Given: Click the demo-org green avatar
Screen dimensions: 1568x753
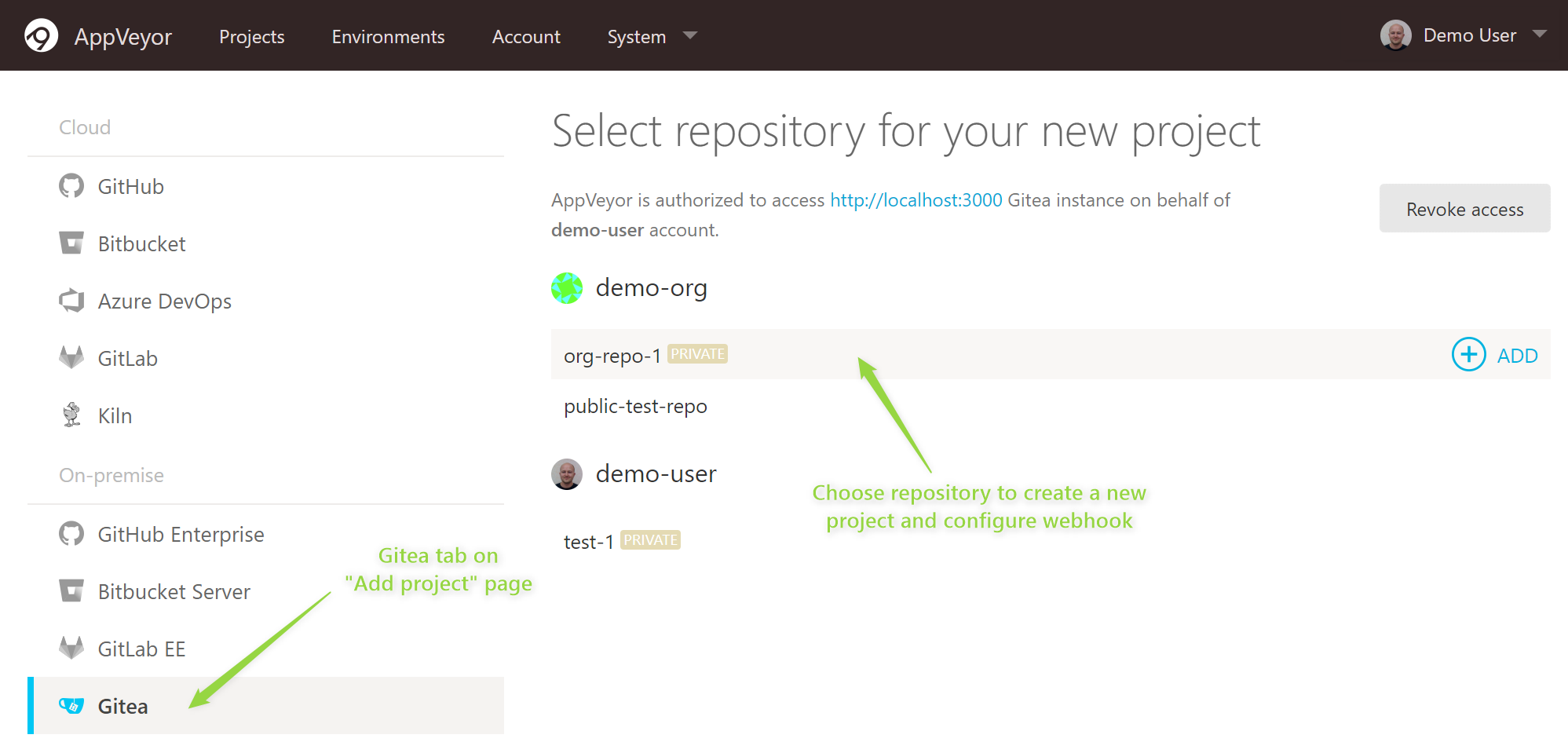Looking at the screenshot, I should tap(567, 288).
